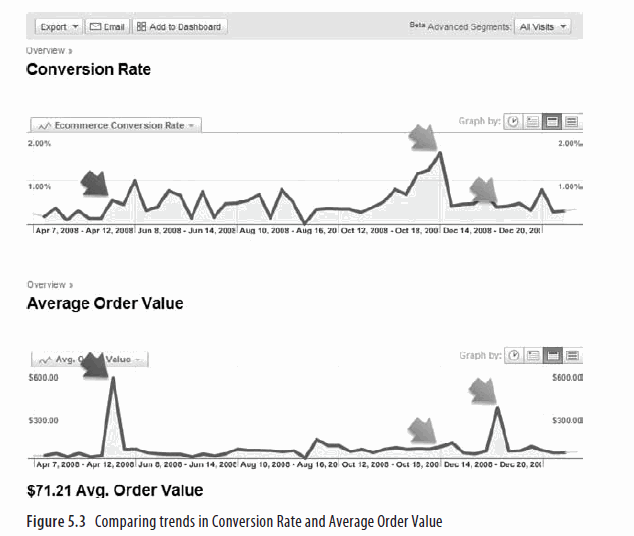
Task: Select hourly clock graph icon for Average Order Value
Action: click(514, 355)
